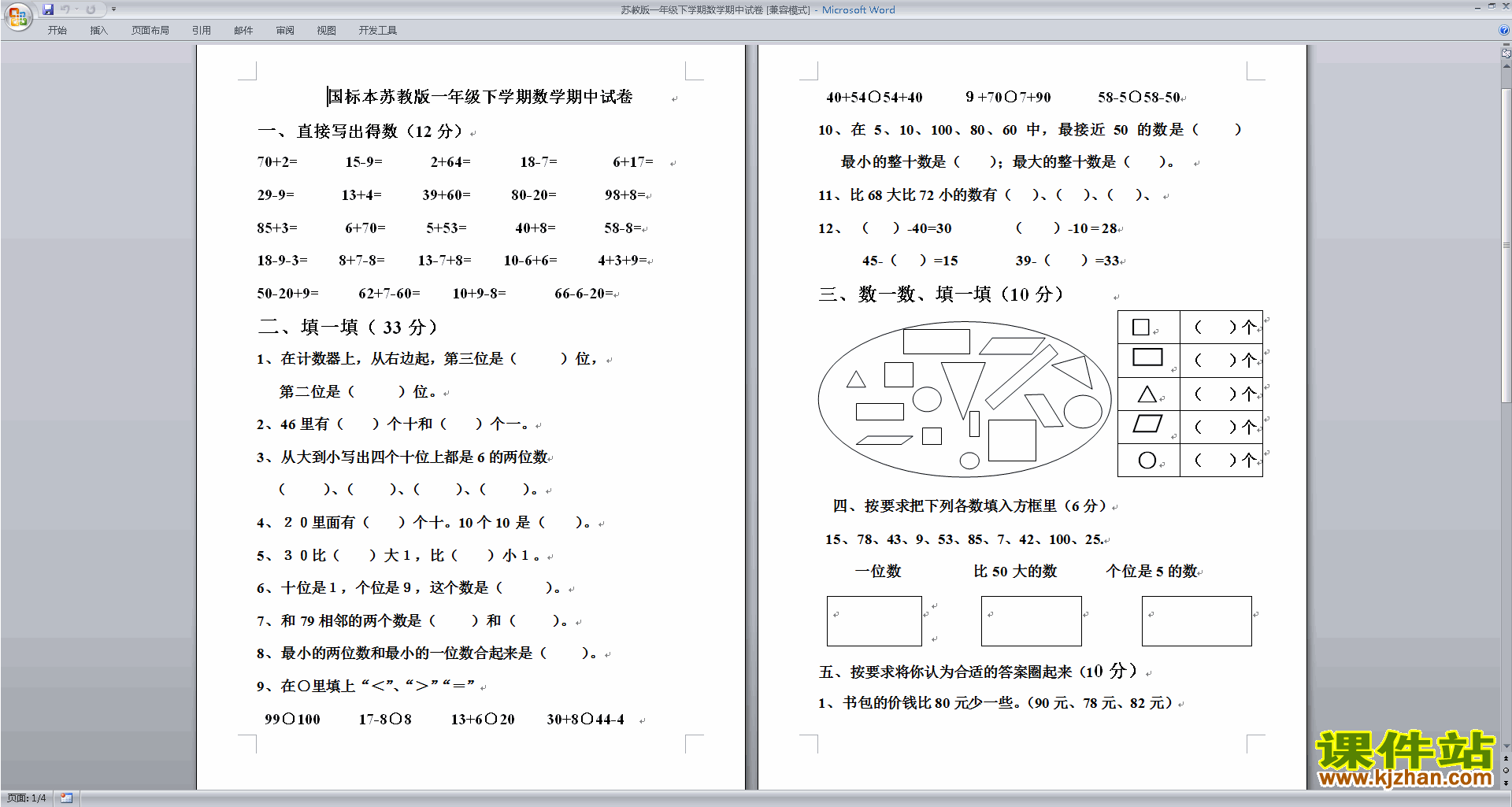Toggle the ruler button above scrollbar

tap(1506, 54)
